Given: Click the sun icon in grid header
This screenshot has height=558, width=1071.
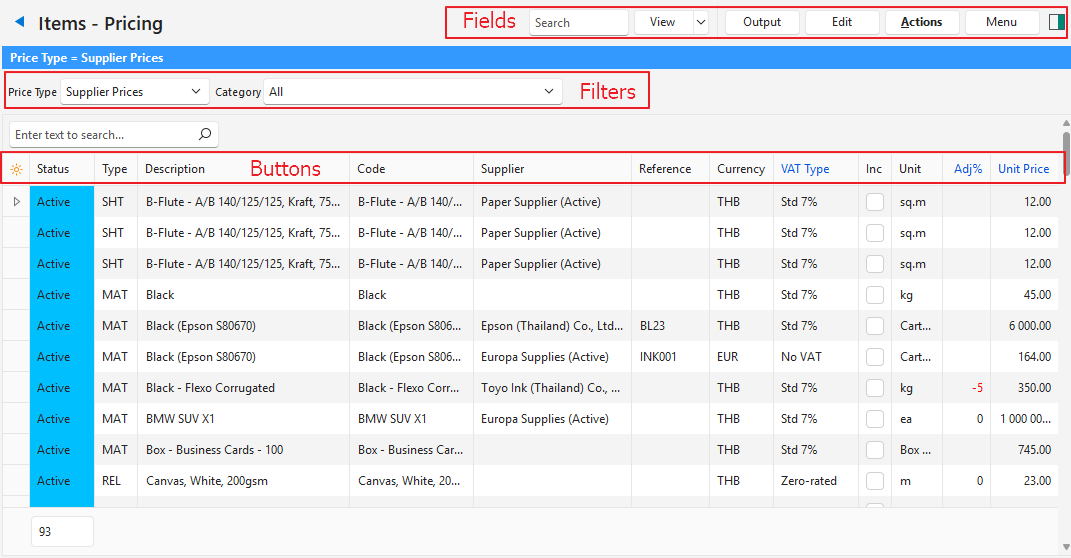Looking at the screenshot, I should click(x=16, y=169).
